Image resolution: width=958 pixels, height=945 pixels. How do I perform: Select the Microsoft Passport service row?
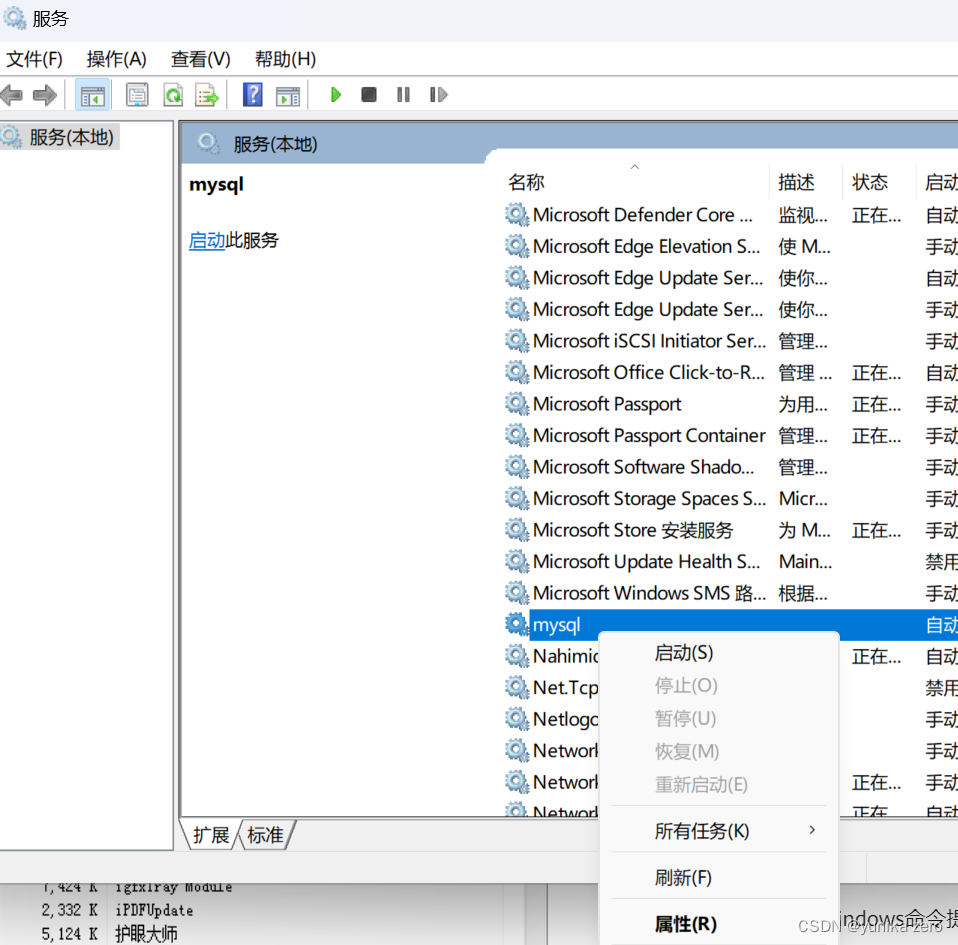pos(731,404)
